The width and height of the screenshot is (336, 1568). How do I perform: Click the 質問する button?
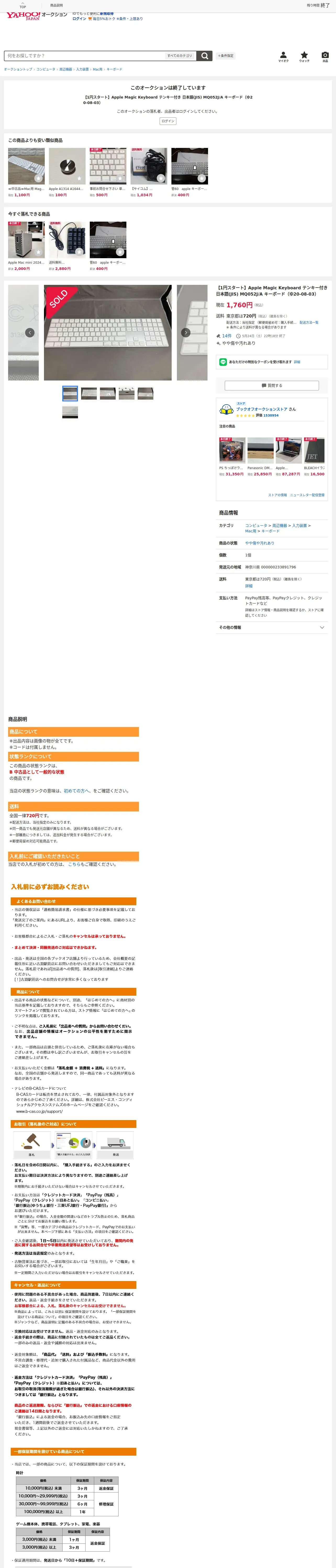coord(272,385)
